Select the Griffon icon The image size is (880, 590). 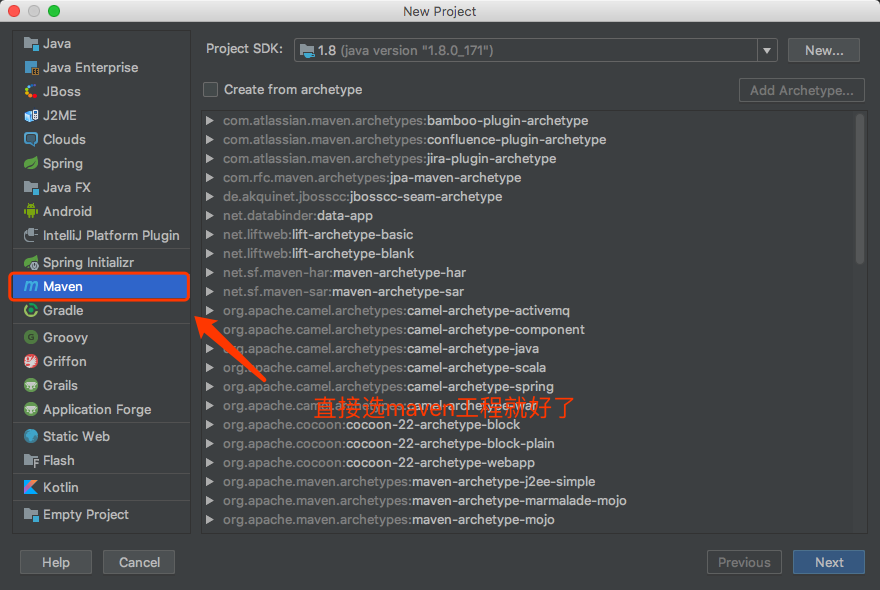(31, 362)
